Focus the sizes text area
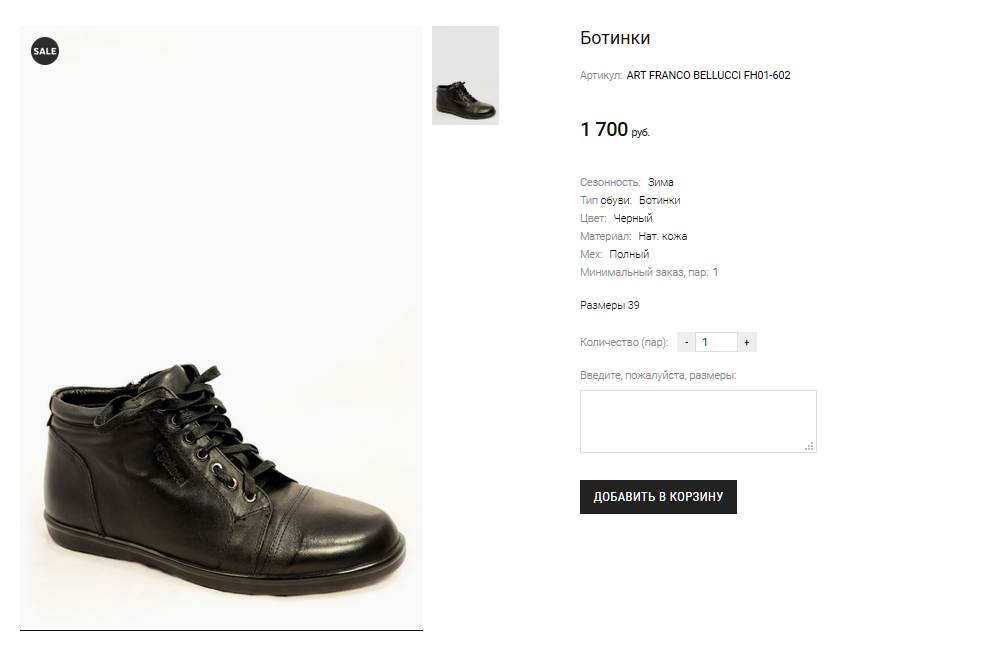Screen dimensions: 995x663 [x=697, y=420]
